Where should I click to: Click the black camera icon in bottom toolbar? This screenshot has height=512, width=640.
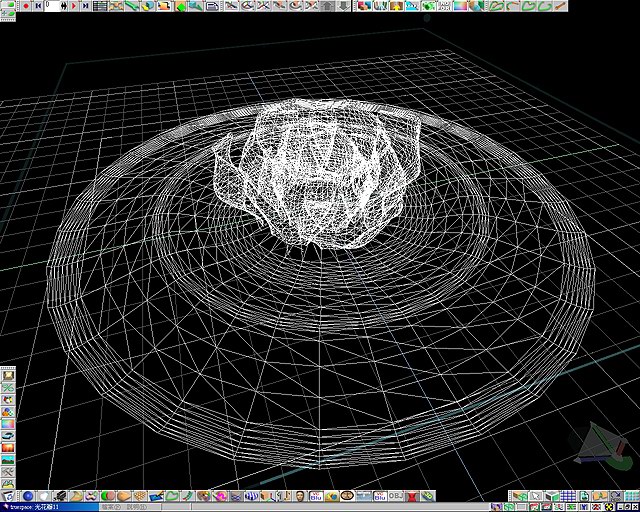[59, 496]
